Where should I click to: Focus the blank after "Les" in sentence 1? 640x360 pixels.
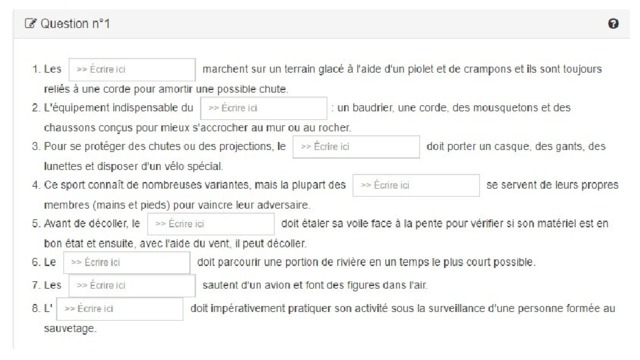(132, 69)
